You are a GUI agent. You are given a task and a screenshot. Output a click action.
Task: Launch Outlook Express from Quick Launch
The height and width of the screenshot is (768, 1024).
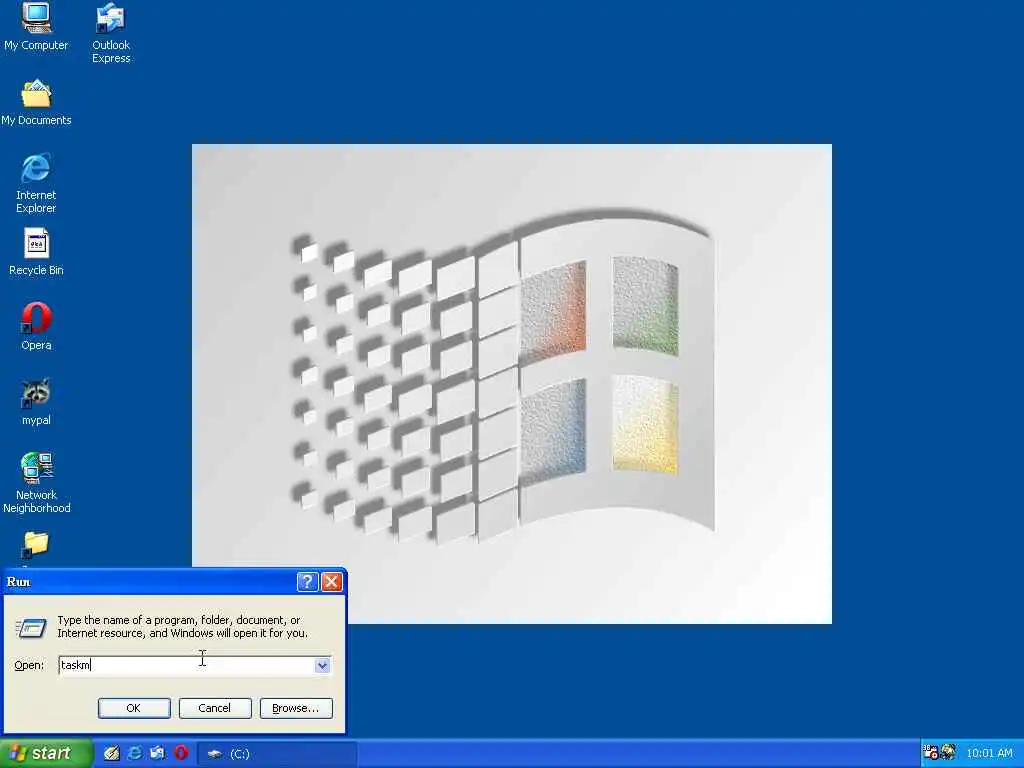[157, 753]
